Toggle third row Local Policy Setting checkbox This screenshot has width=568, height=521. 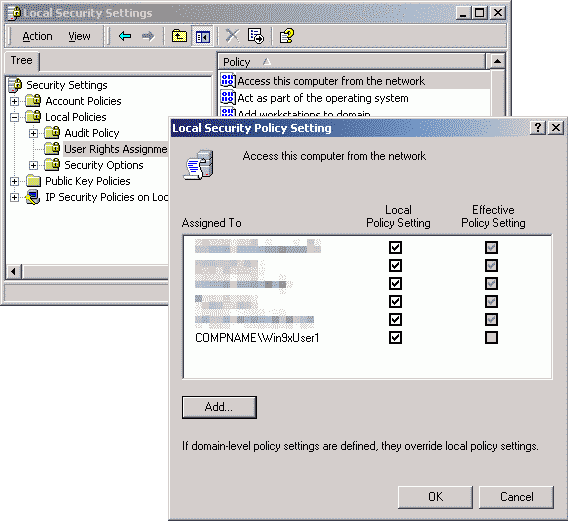[395, 283]
